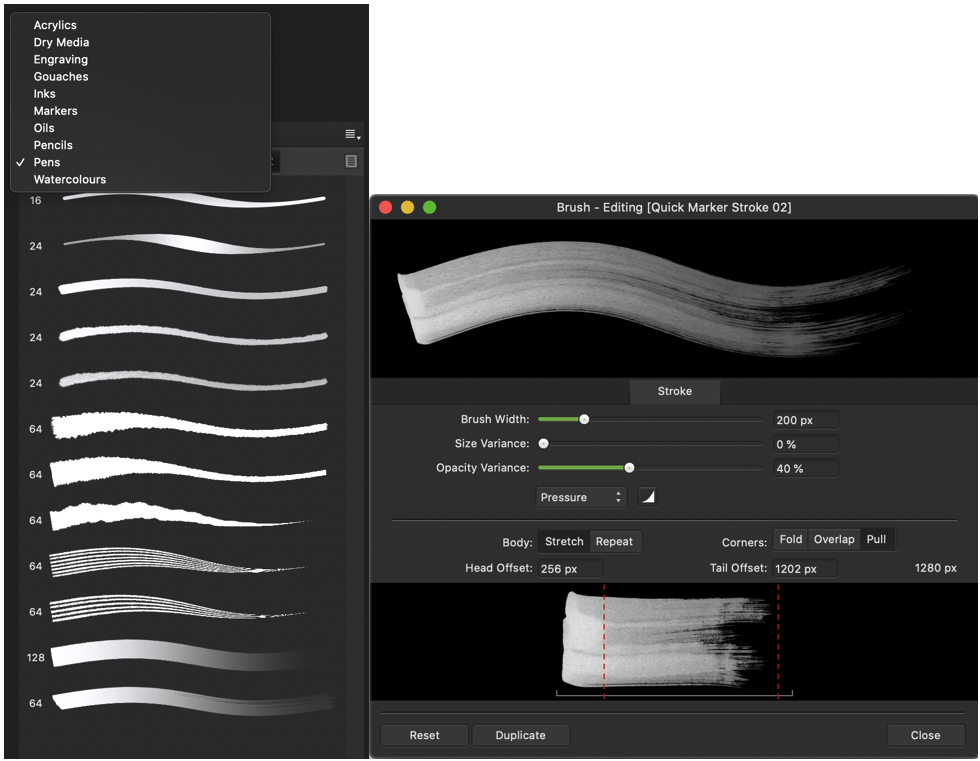Click the disclosure arrow beside the panel menu icon
The width and height of the screenshot is (980, 761).
tap(359, 137)
